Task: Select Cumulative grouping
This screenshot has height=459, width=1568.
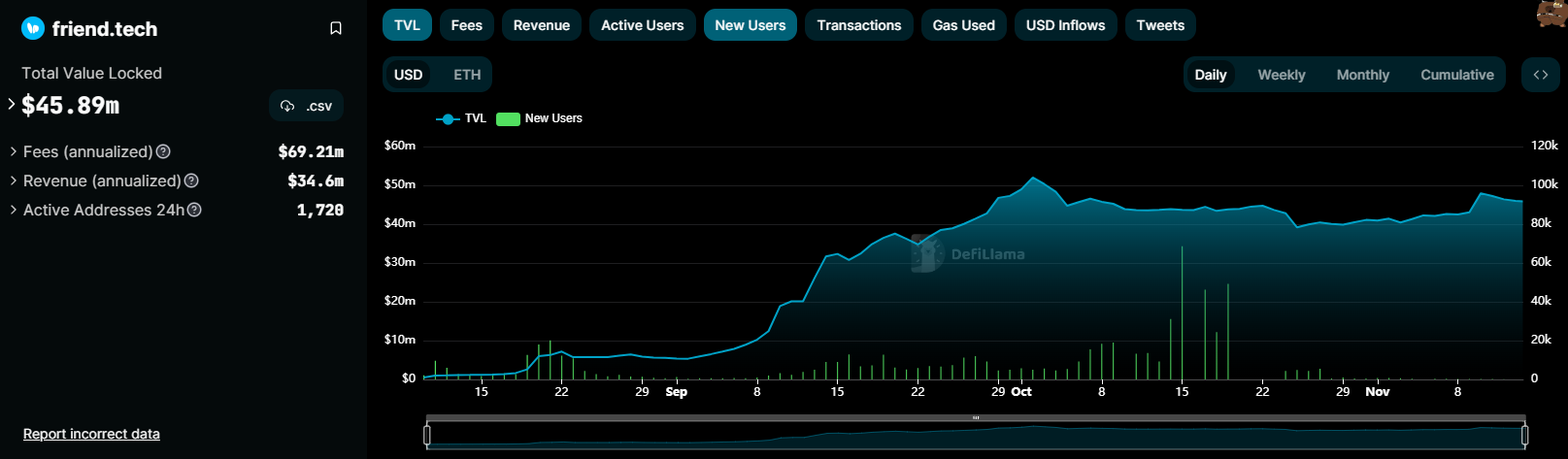Action: pyautogui.click(x=1457, y=75)
